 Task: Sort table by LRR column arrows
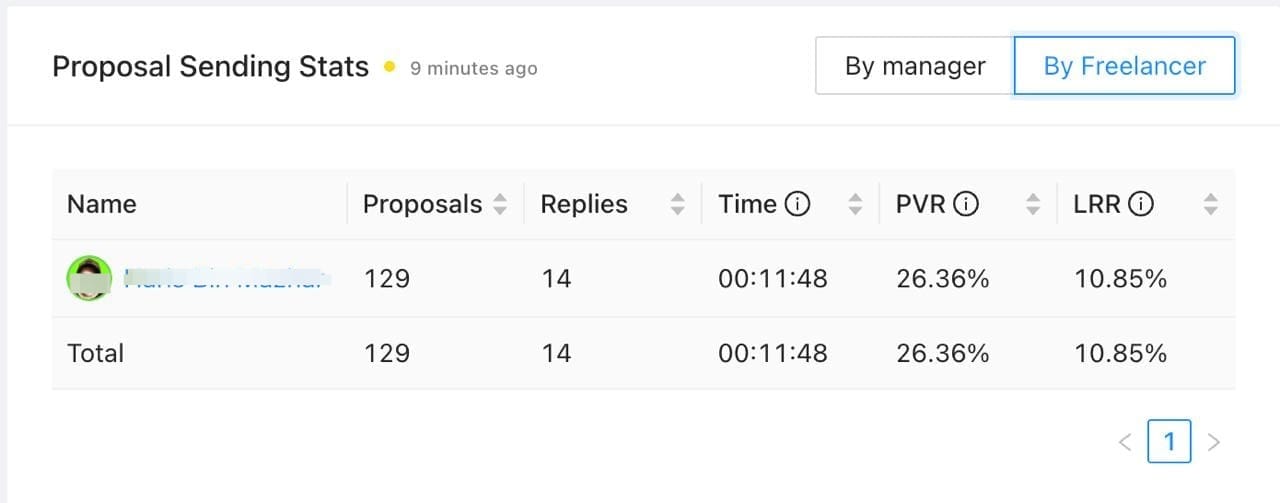[x=1211, y=205]
